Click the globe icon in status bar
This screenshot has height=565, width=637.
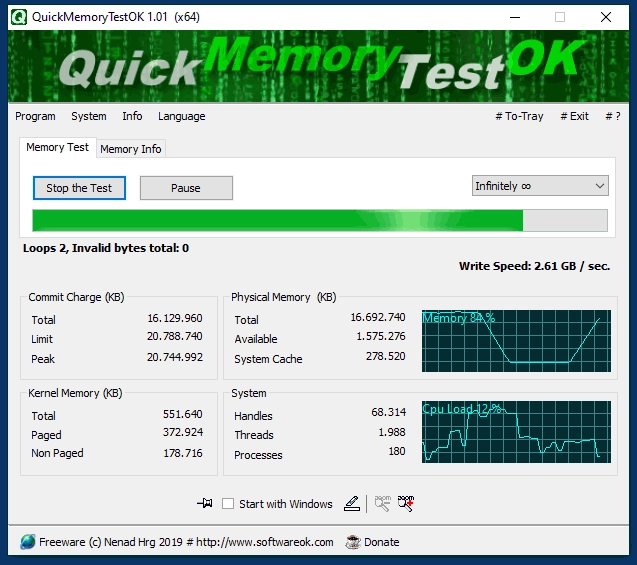coord(27,542)
